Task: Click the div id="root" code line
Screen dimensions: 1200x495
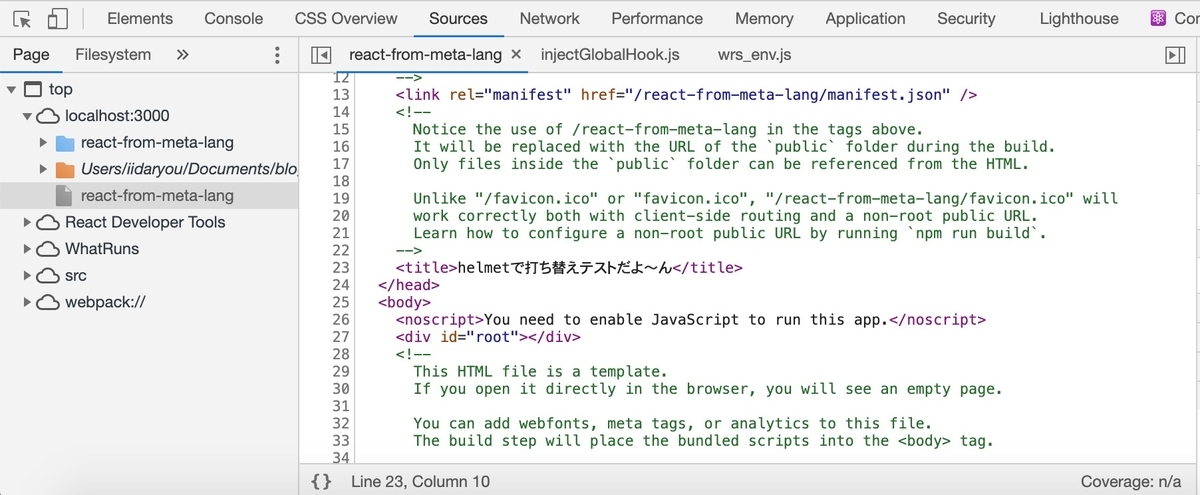Action: click(488, 337)
